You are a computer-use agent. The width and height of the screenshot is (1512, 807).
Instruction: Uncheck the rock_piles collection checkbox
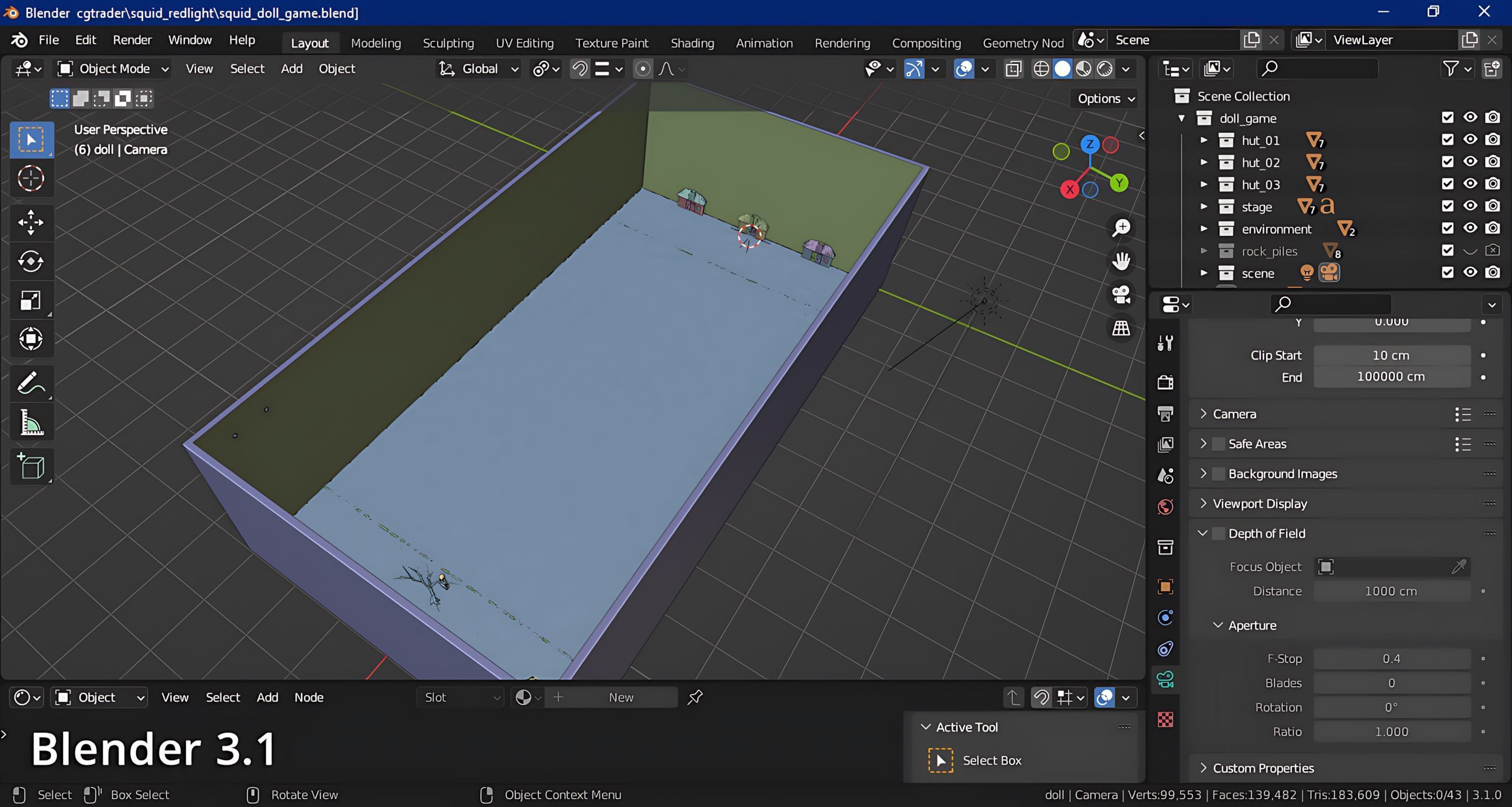[1447, 251]
